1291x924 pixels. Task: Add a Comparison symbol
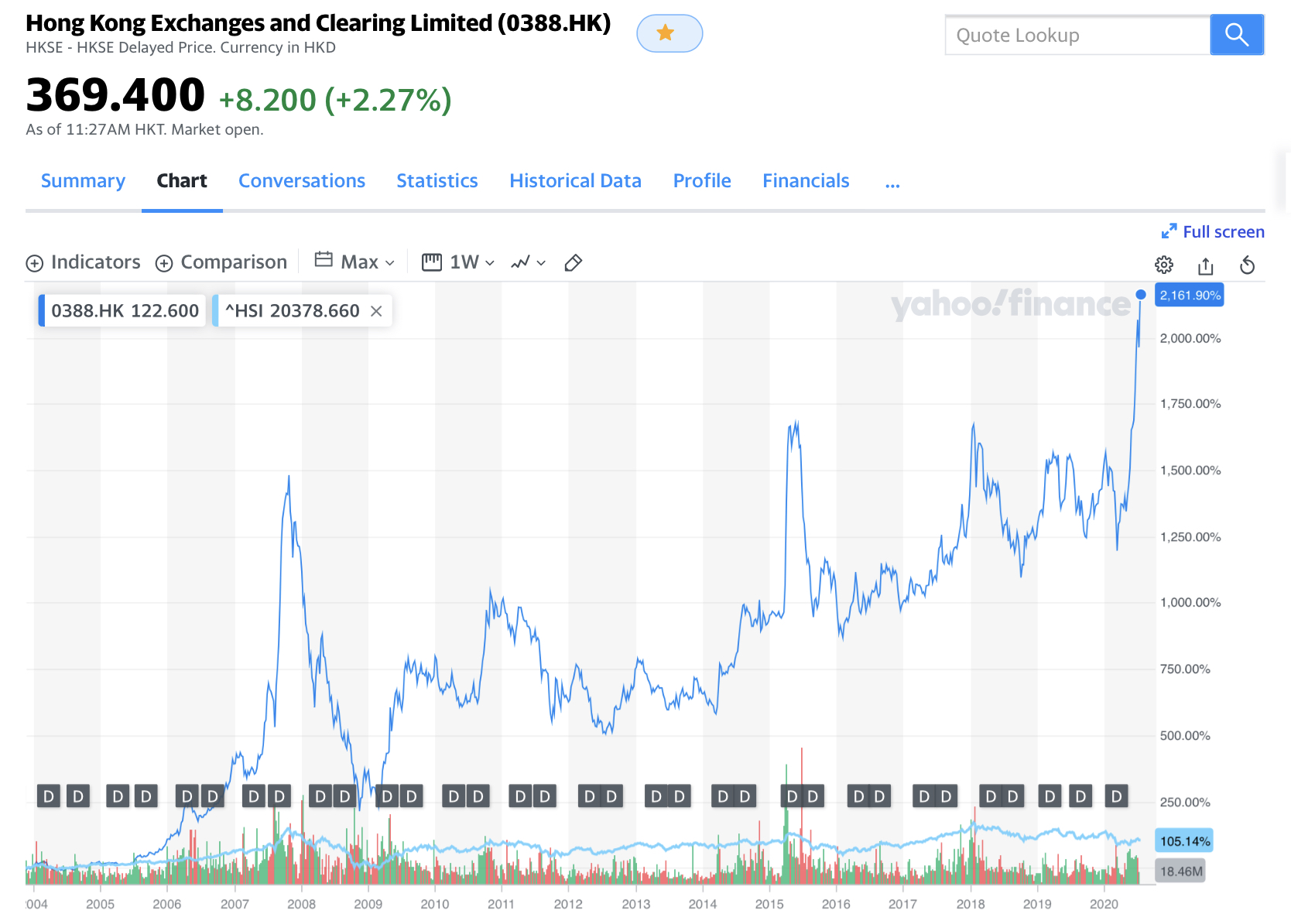tap(221, 262)
